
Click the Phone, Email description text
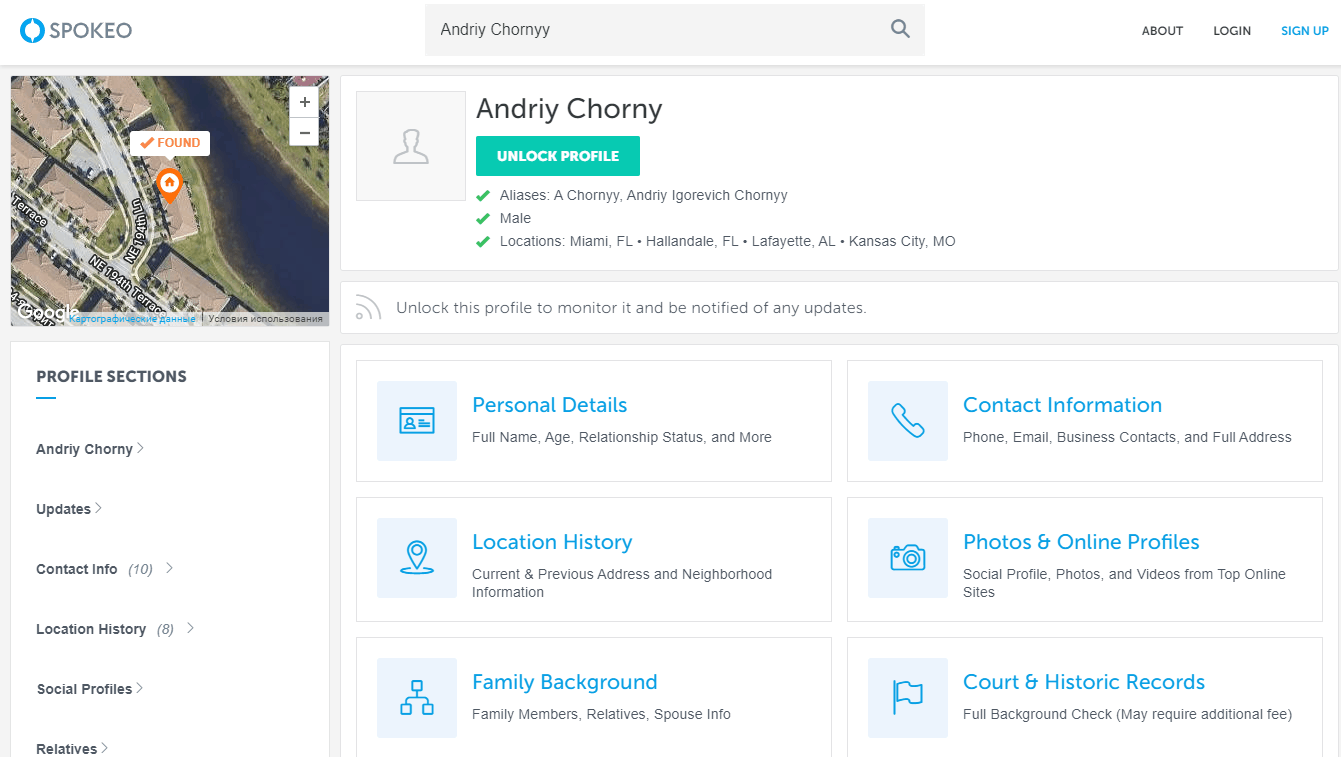click(x=1127, y=437)
